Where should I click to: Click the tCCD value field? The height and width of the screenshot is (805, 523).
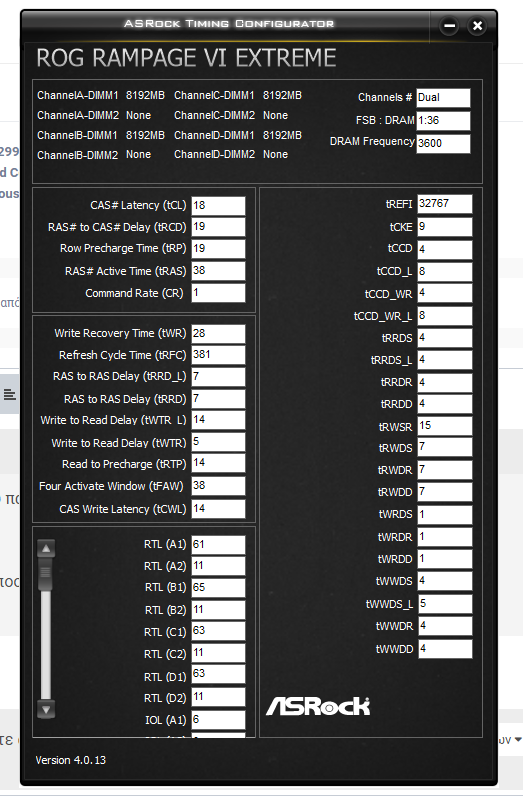point(444,250)
